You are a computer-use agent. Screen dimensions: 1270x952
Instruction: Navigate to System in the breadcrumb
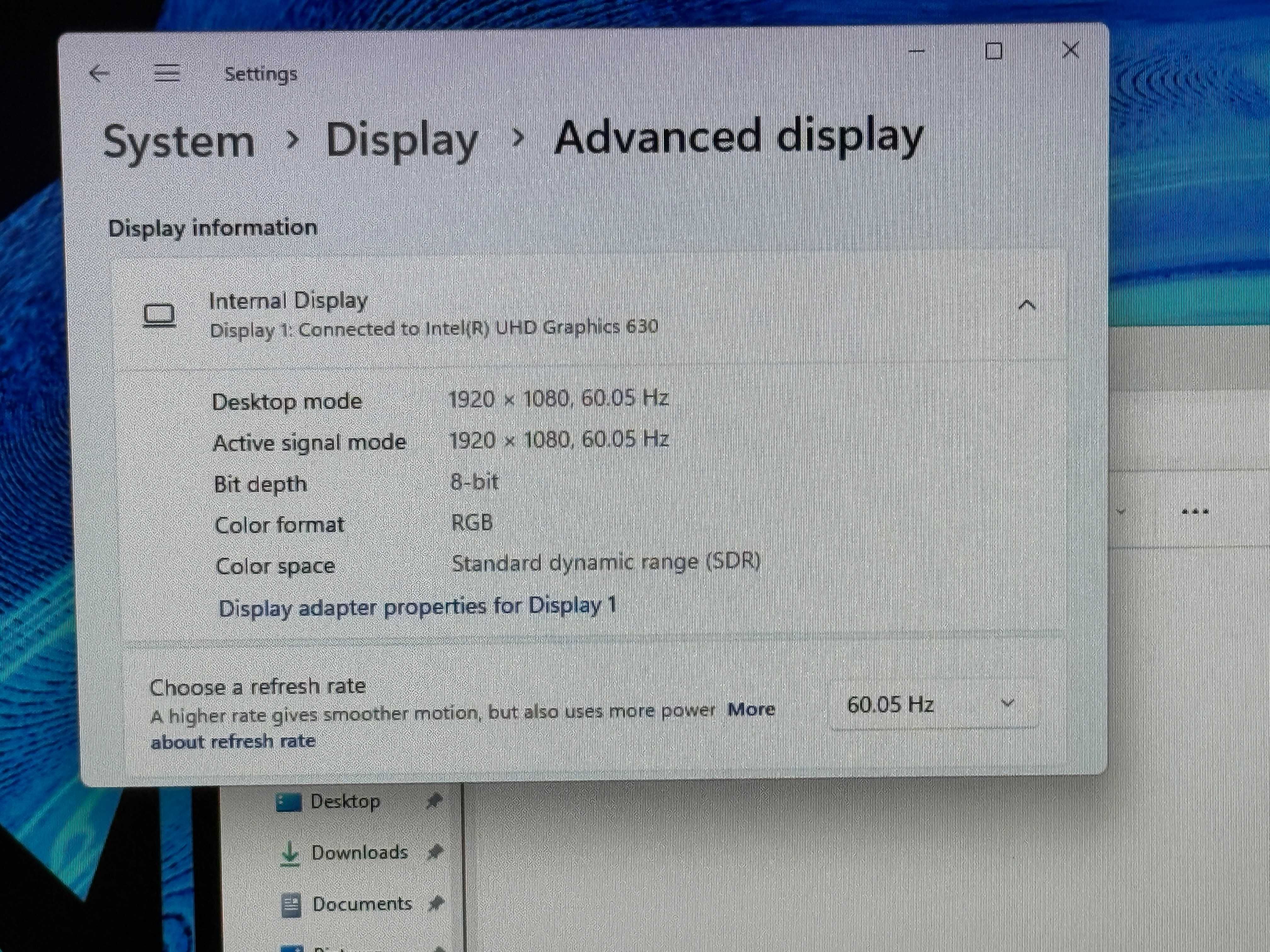coord(179,142)
